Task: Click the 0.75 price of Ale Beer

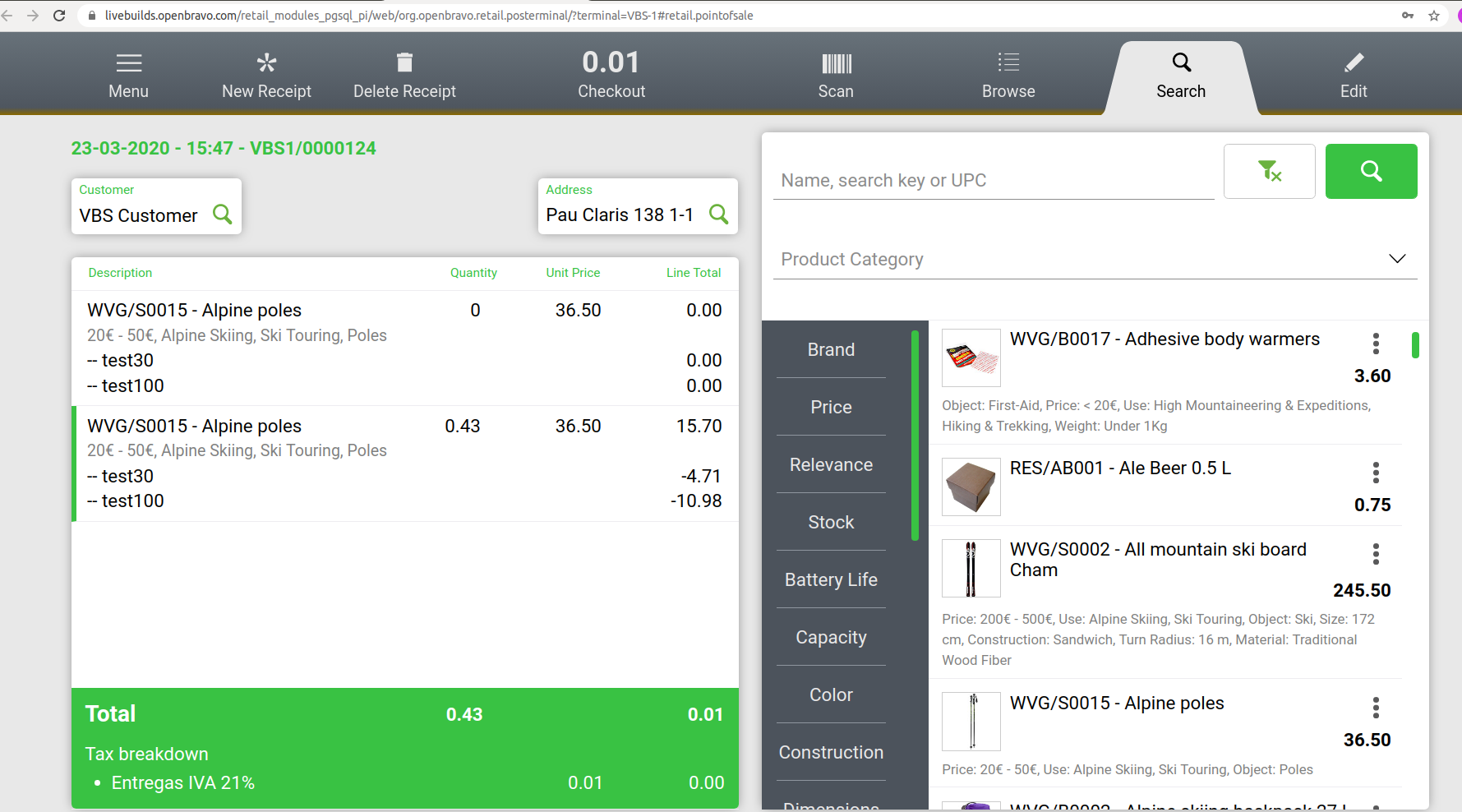Action: pos(1372,505)
